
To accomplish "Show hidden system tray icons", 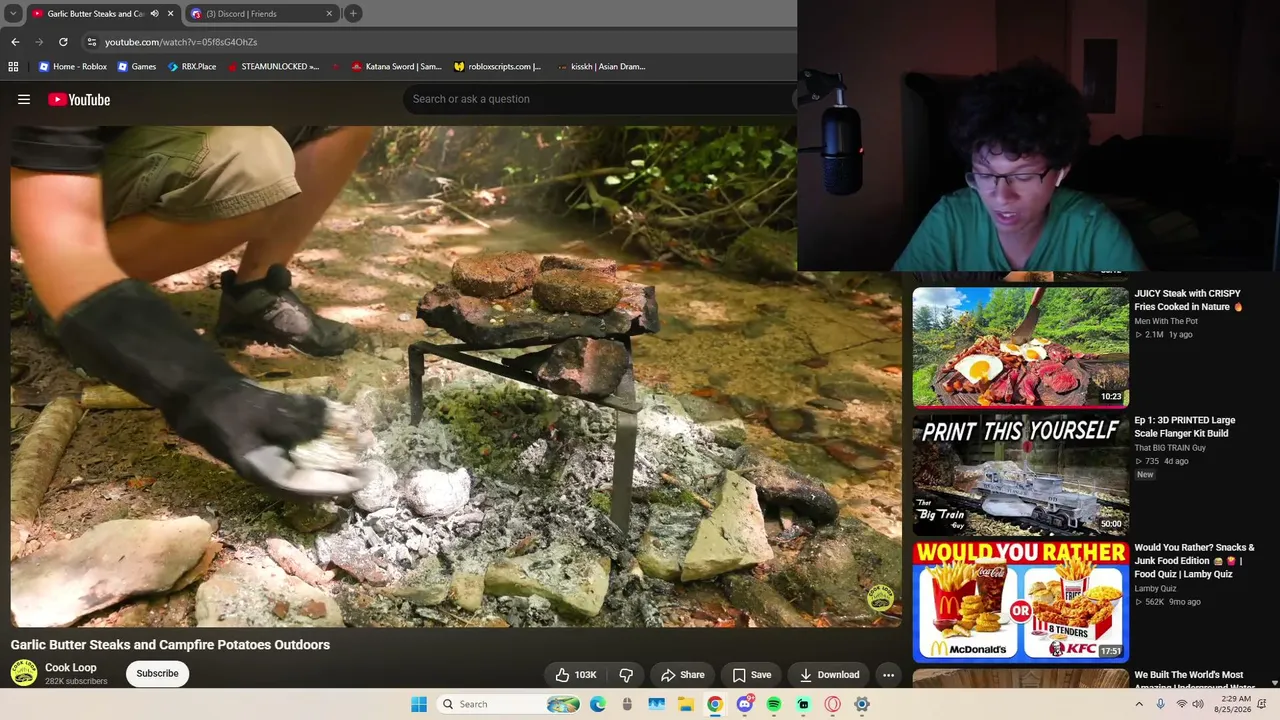I will coord(1138,704).
